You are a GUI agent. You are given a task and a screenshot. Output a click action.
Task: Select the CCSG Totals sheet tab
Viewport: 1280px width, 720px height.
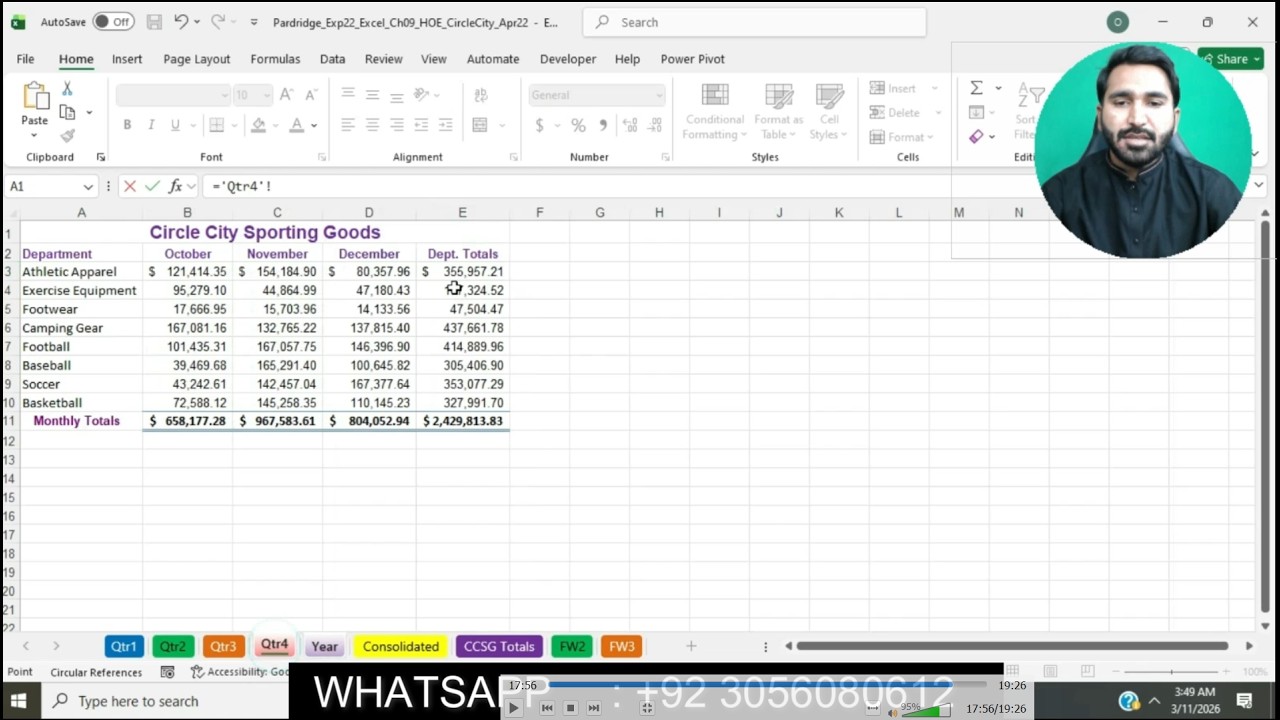coord(499,646)
